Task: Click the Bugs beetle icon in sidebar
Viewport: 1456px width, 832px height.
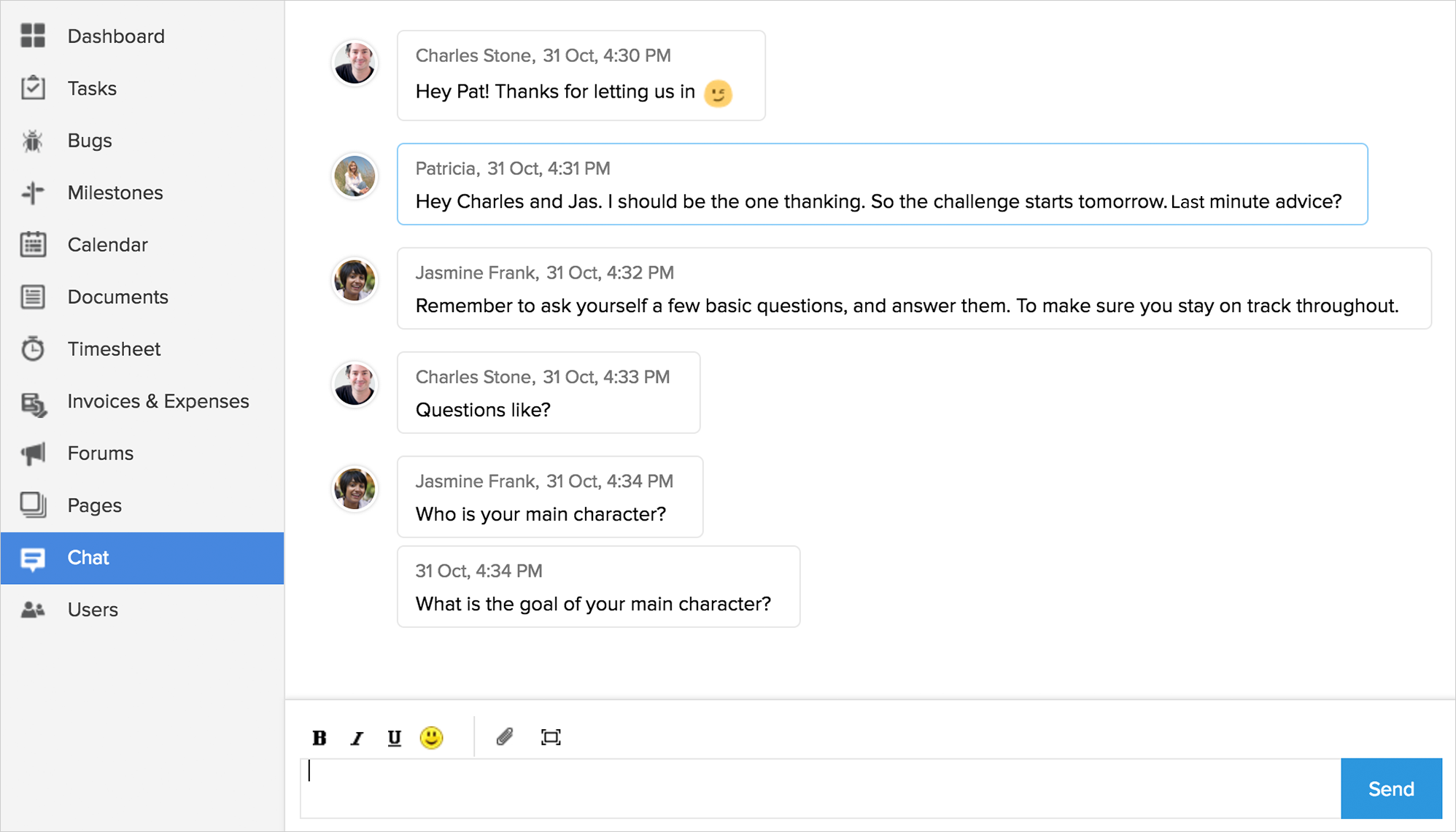Action: 33,141
